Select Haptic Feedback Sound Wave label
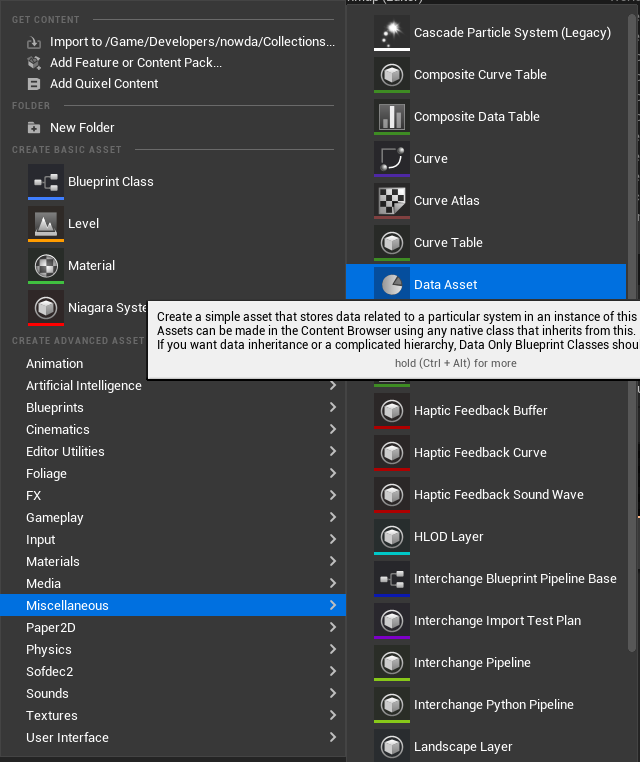Image resolution: width=640 pixels, height=762 pixels. coord(499,495)
